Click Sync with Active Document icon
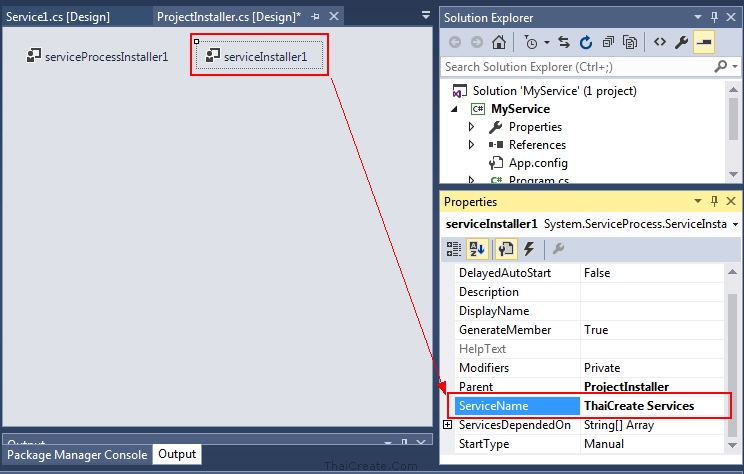This screenshot has height=474, width=744. [564, 42]
